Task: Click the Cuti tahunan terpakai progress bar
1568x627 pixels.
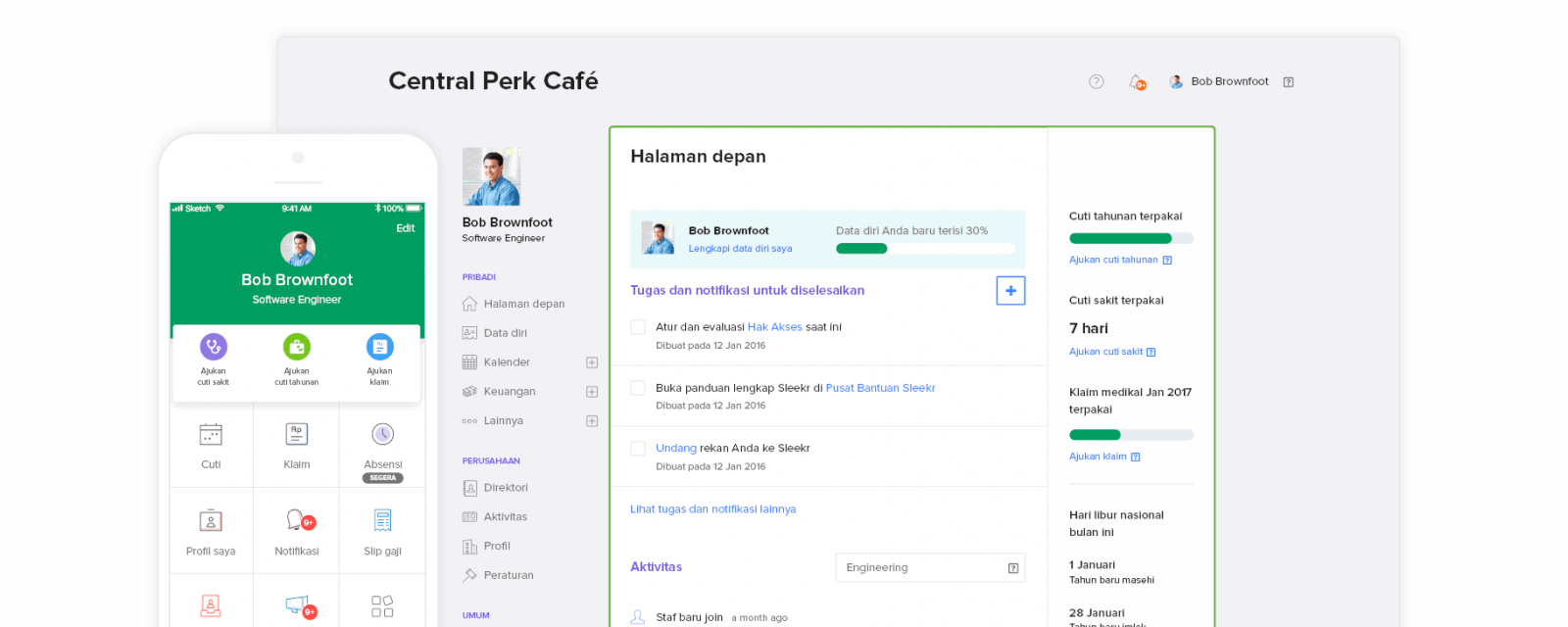Action: point(1131,238)
